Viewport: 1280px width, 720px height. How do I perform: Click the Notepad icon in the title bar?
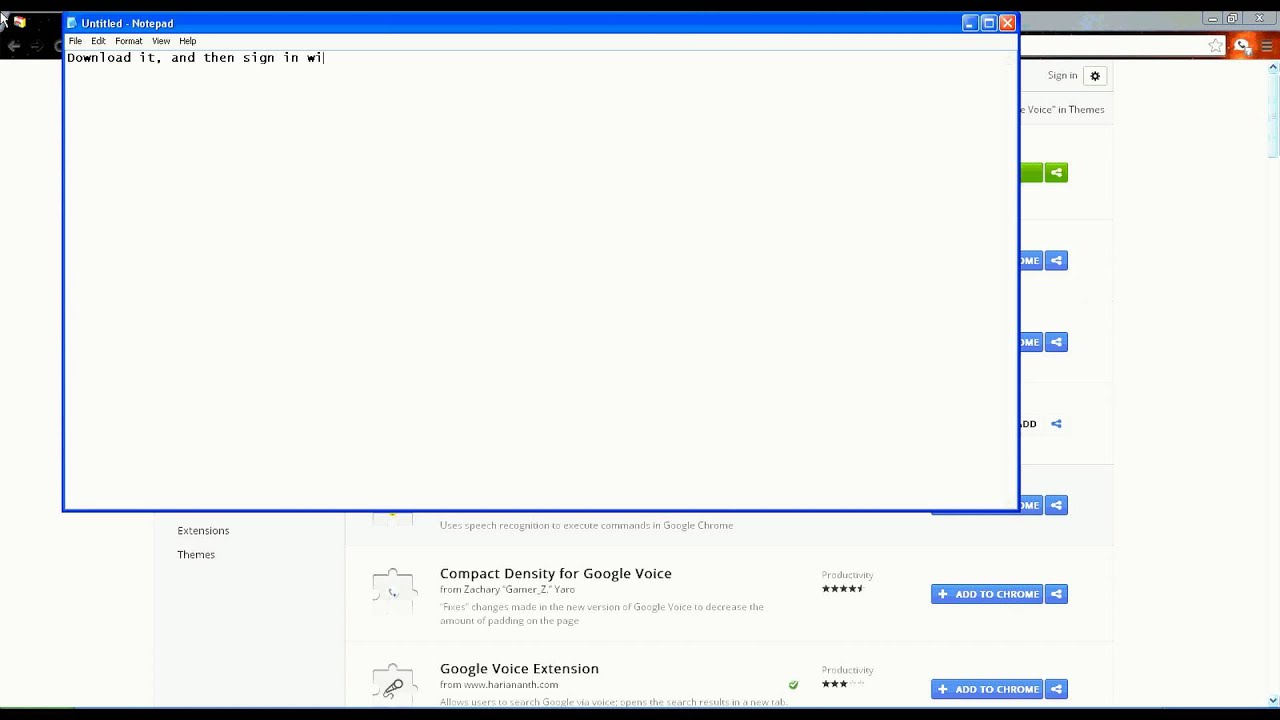(72, 23)
